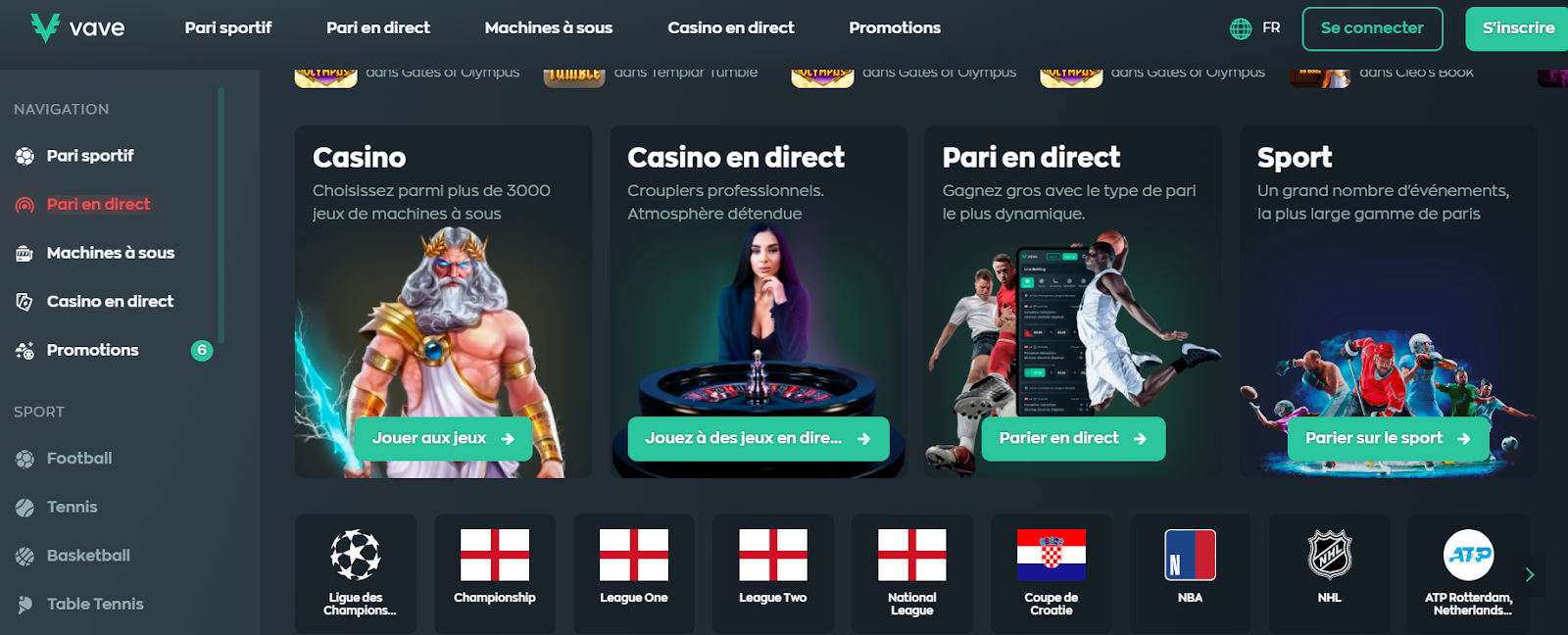Open the NBA league logo tile
Viewport: 1568px width, 635px height.
point(1190,555)
